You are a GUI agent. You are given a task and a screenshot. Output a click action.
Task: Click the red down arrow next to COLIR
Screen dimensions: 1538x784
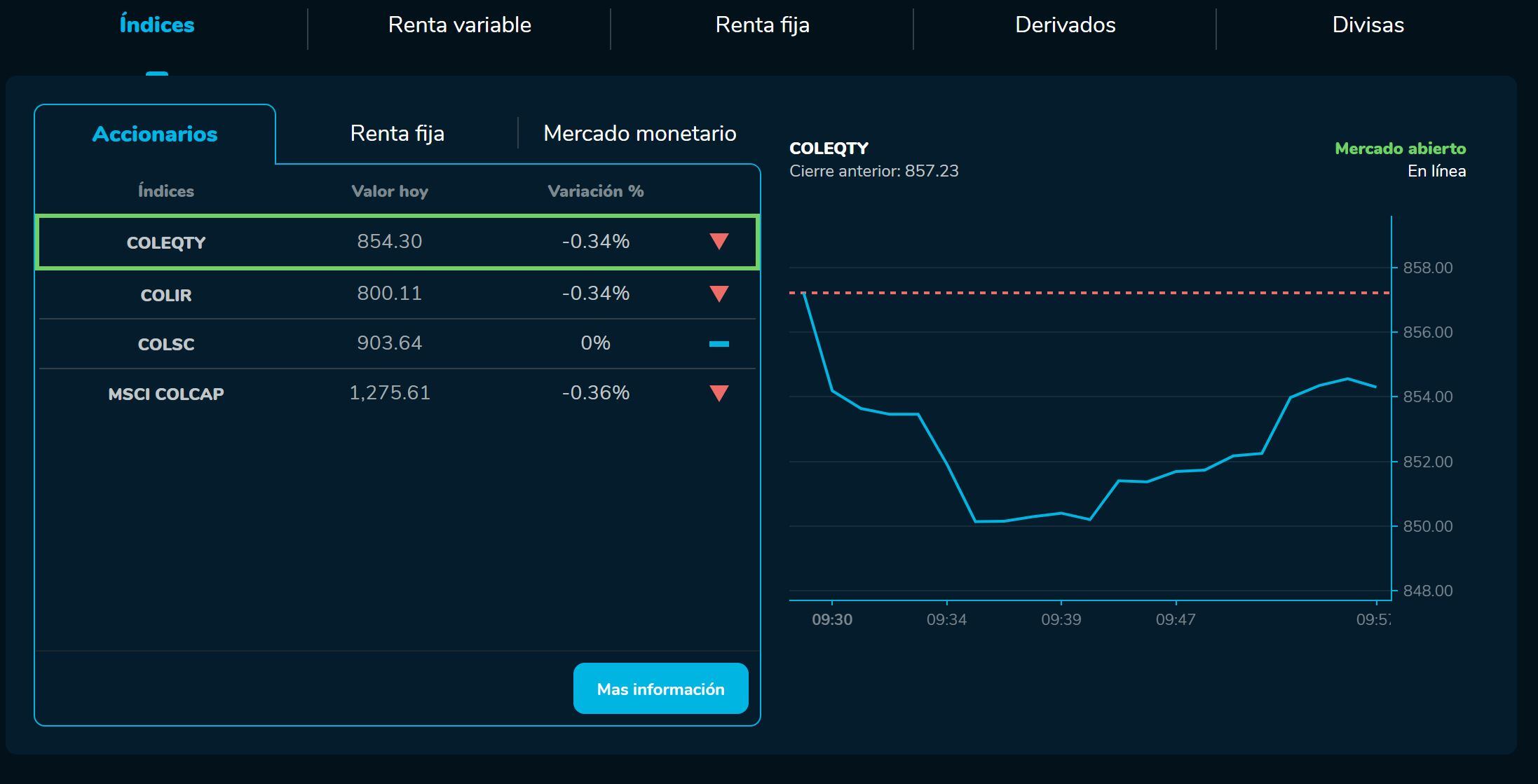718,294
